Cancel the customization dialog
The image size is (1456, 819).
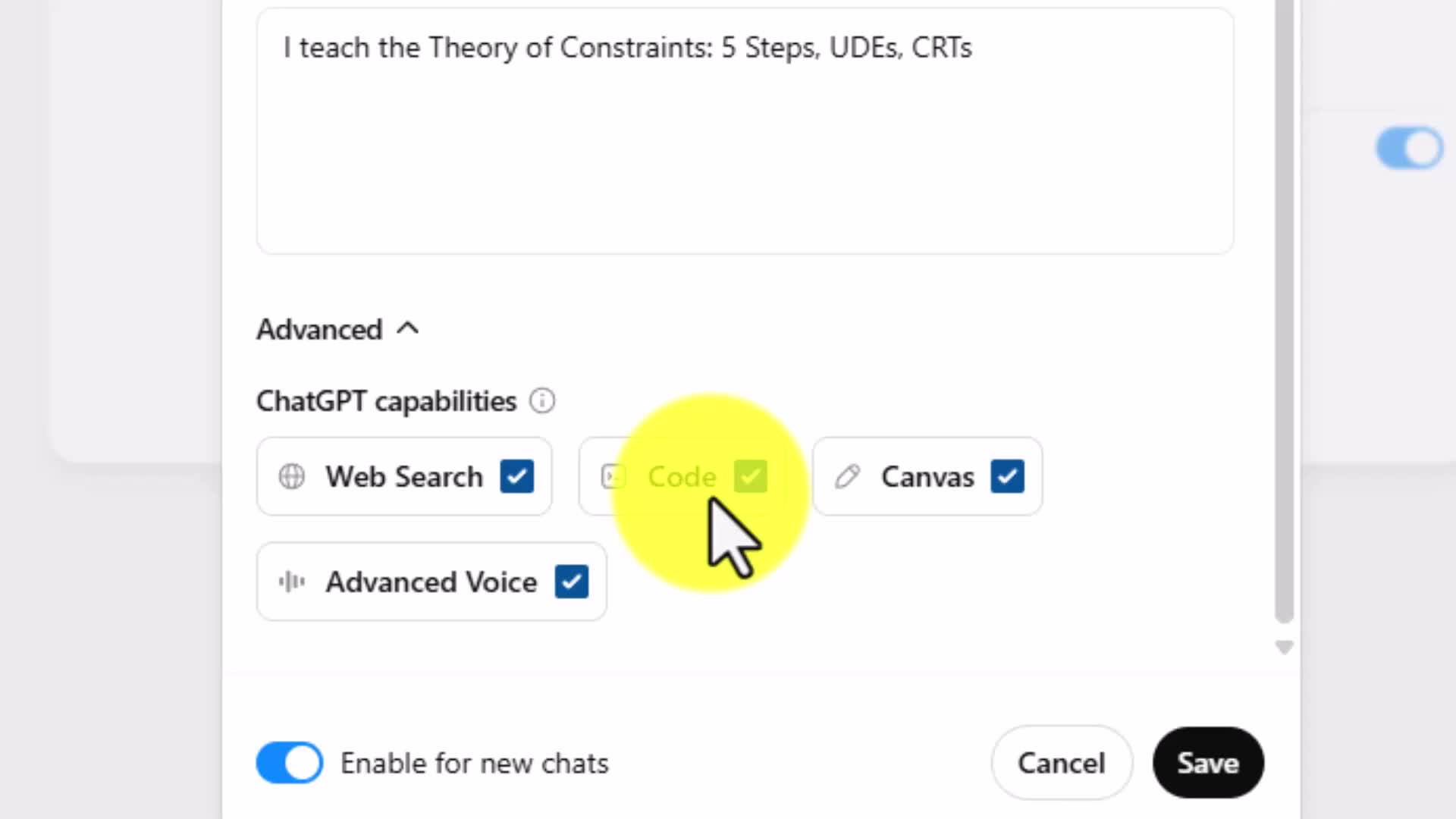(1061, 763)
